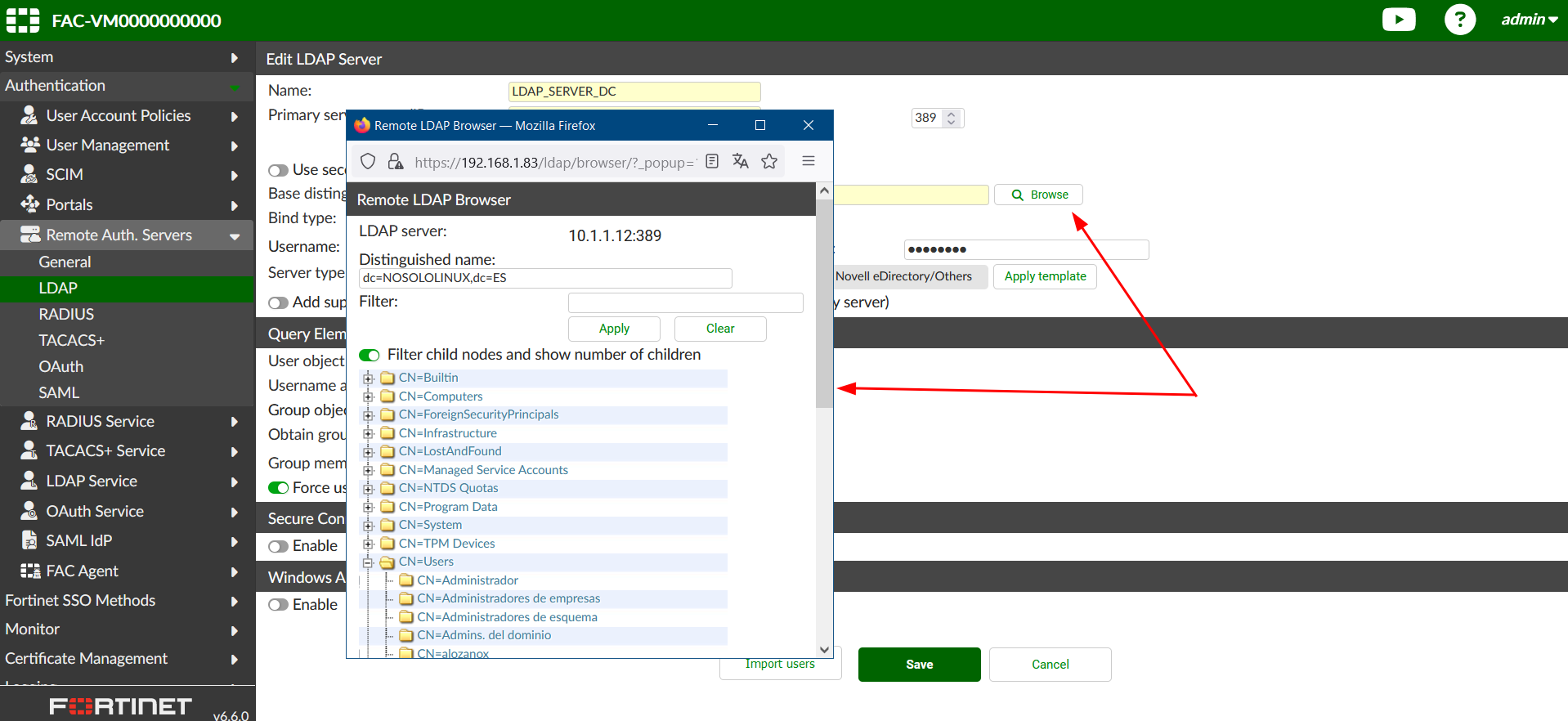
Task: Click the green Save button
Action: point(919,665)
